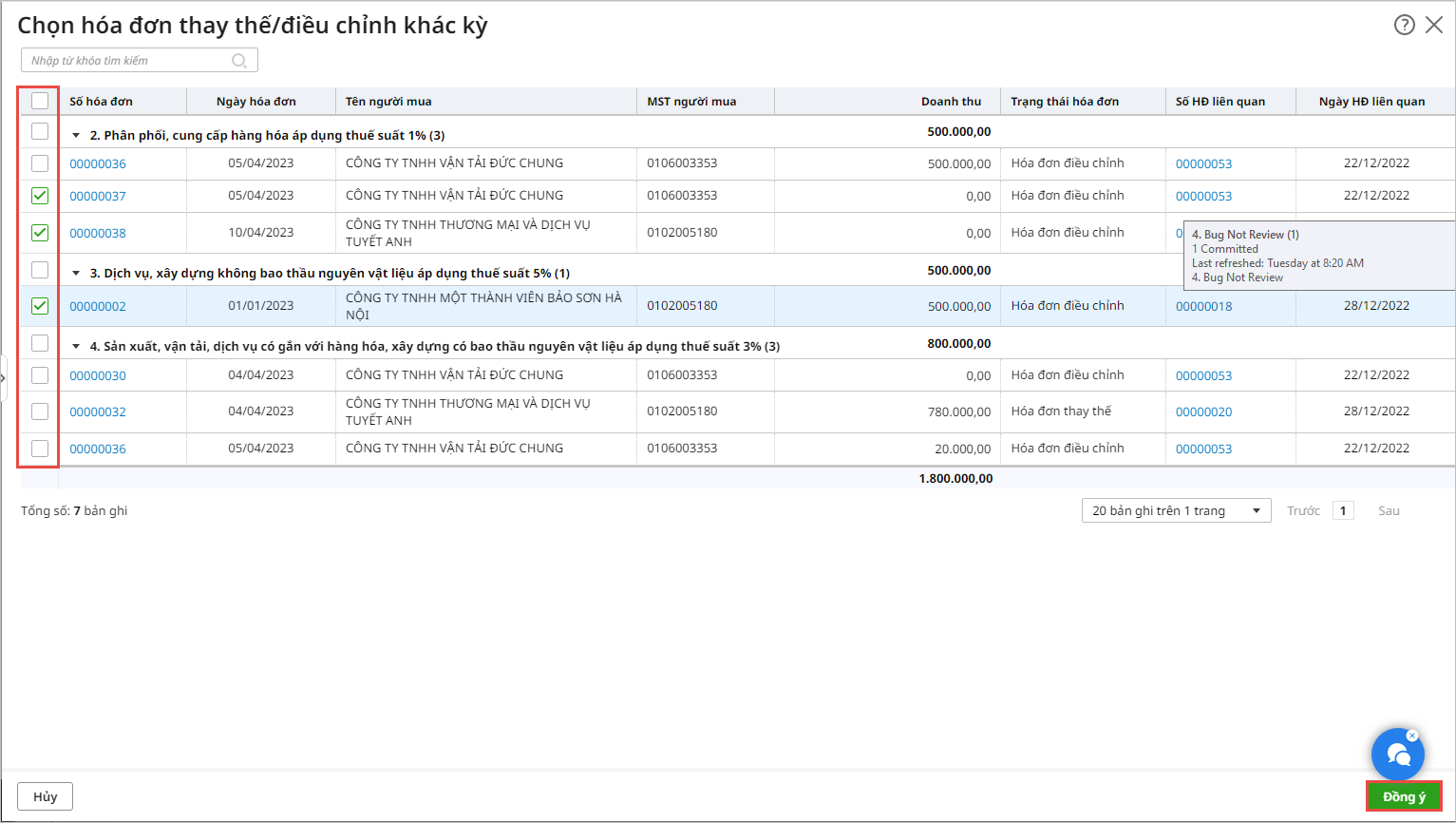Check invoice 00000032 checkbox
The image size is (1456, 823).
(40, 411)
